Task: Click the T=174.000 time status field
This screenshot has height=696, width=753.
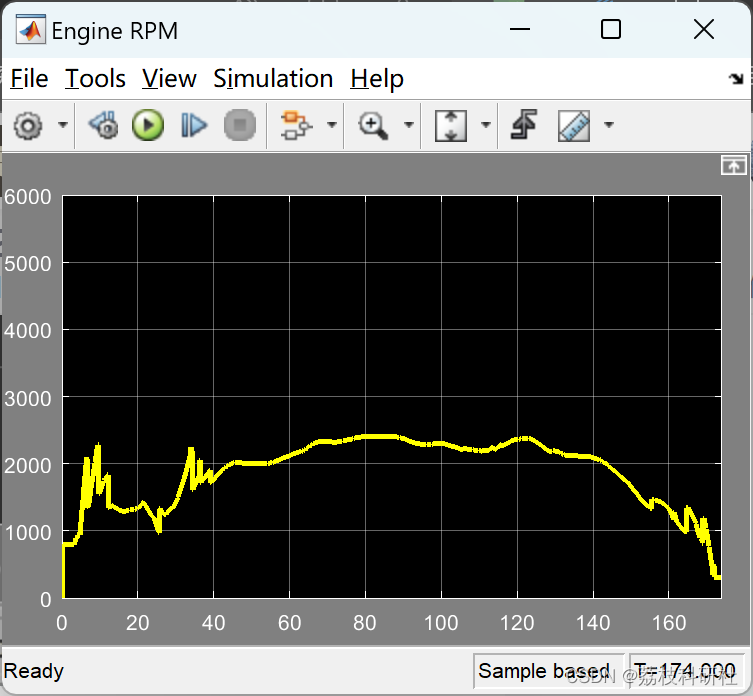Action: 689,671
